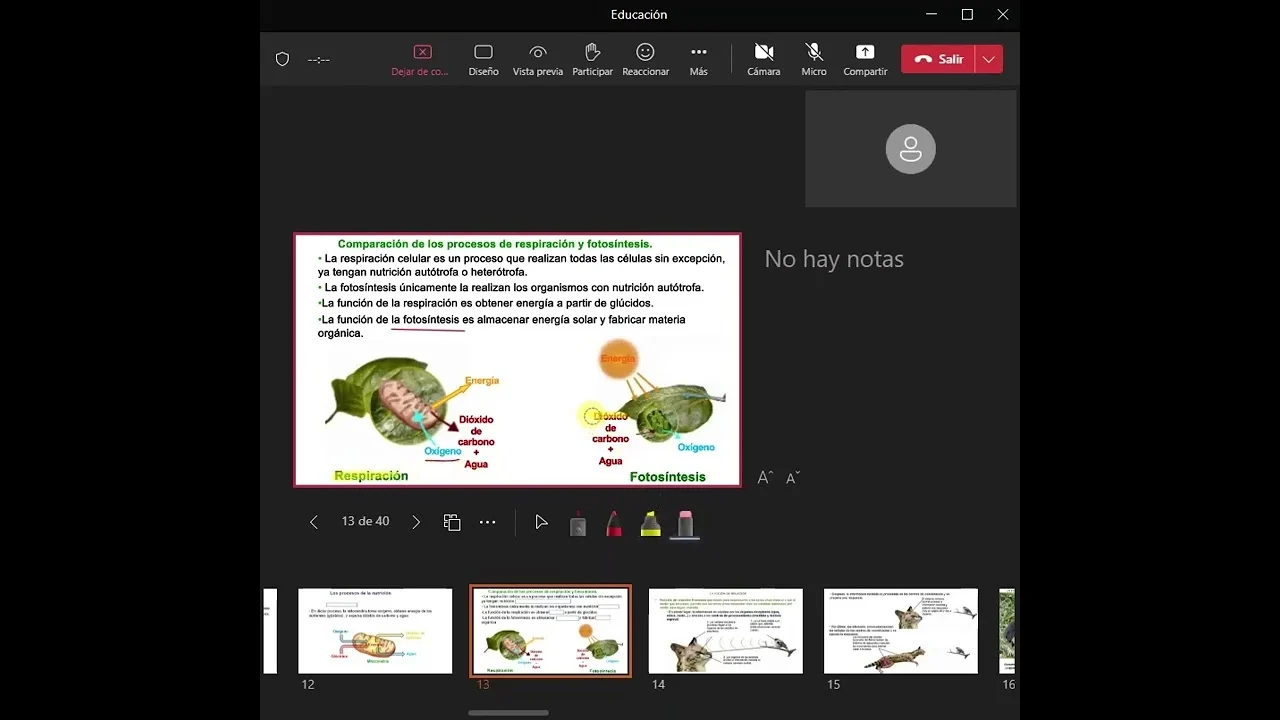Toggle the Cámara on
Screen dimensions: 1280x720
[x=764, y=59]
